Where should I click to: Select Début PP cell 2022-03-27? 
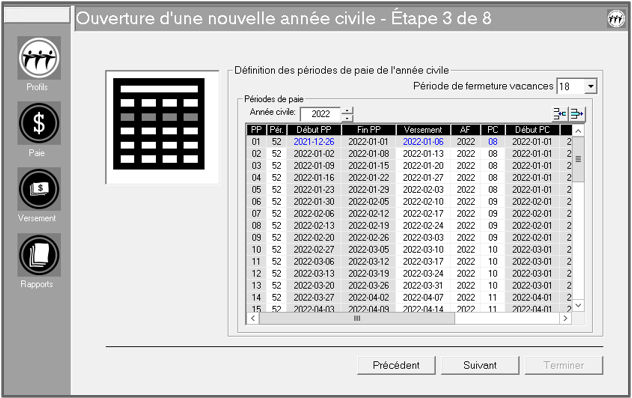click(314, 298)
